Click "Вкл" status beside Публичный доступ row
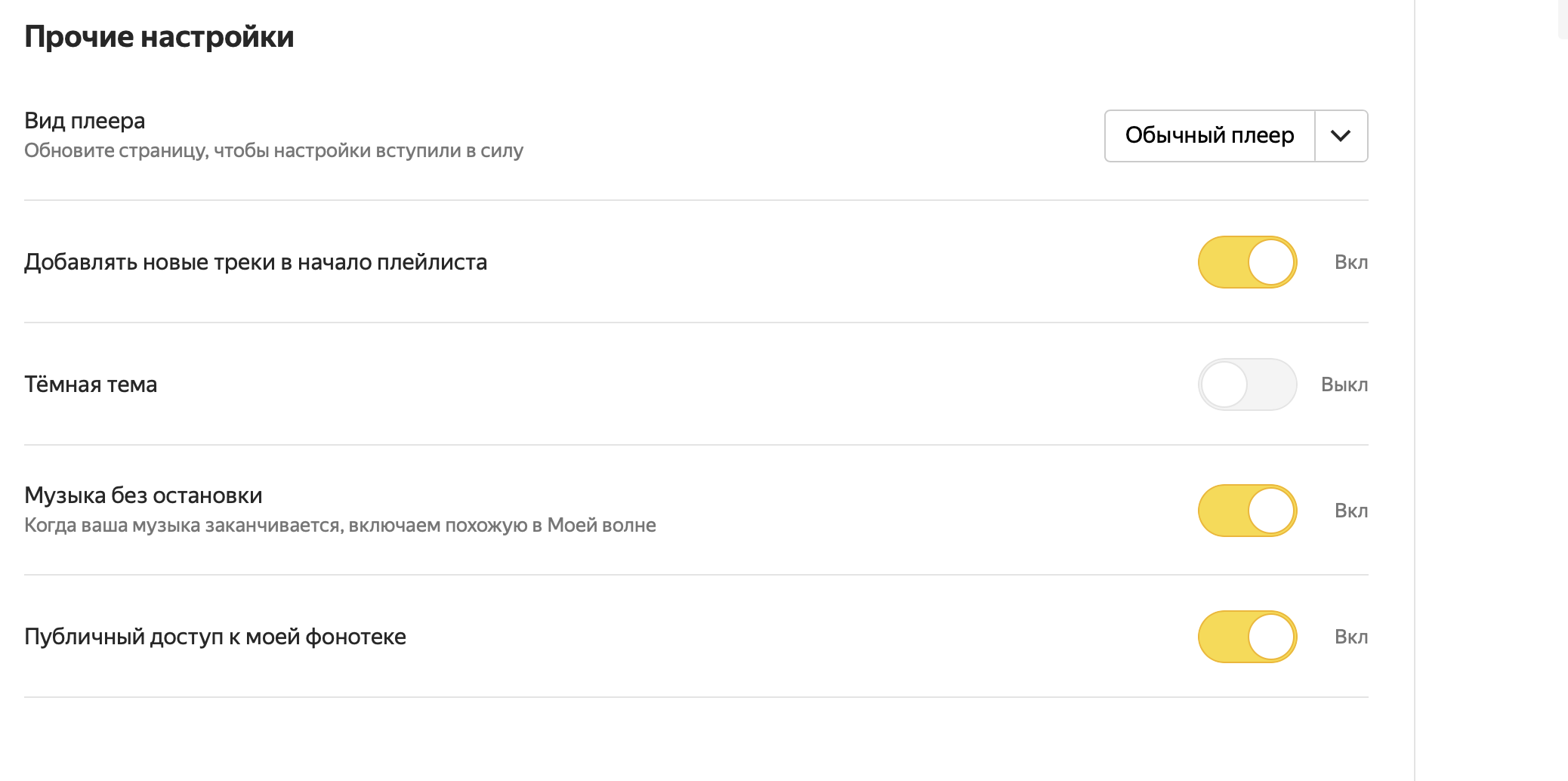 (1351, 637)
